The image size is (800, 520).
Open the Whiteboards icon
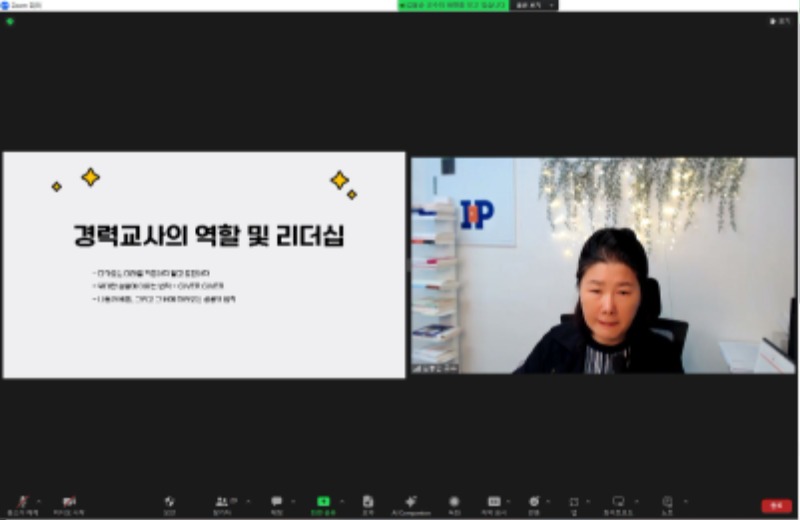(x=618, y=502)
